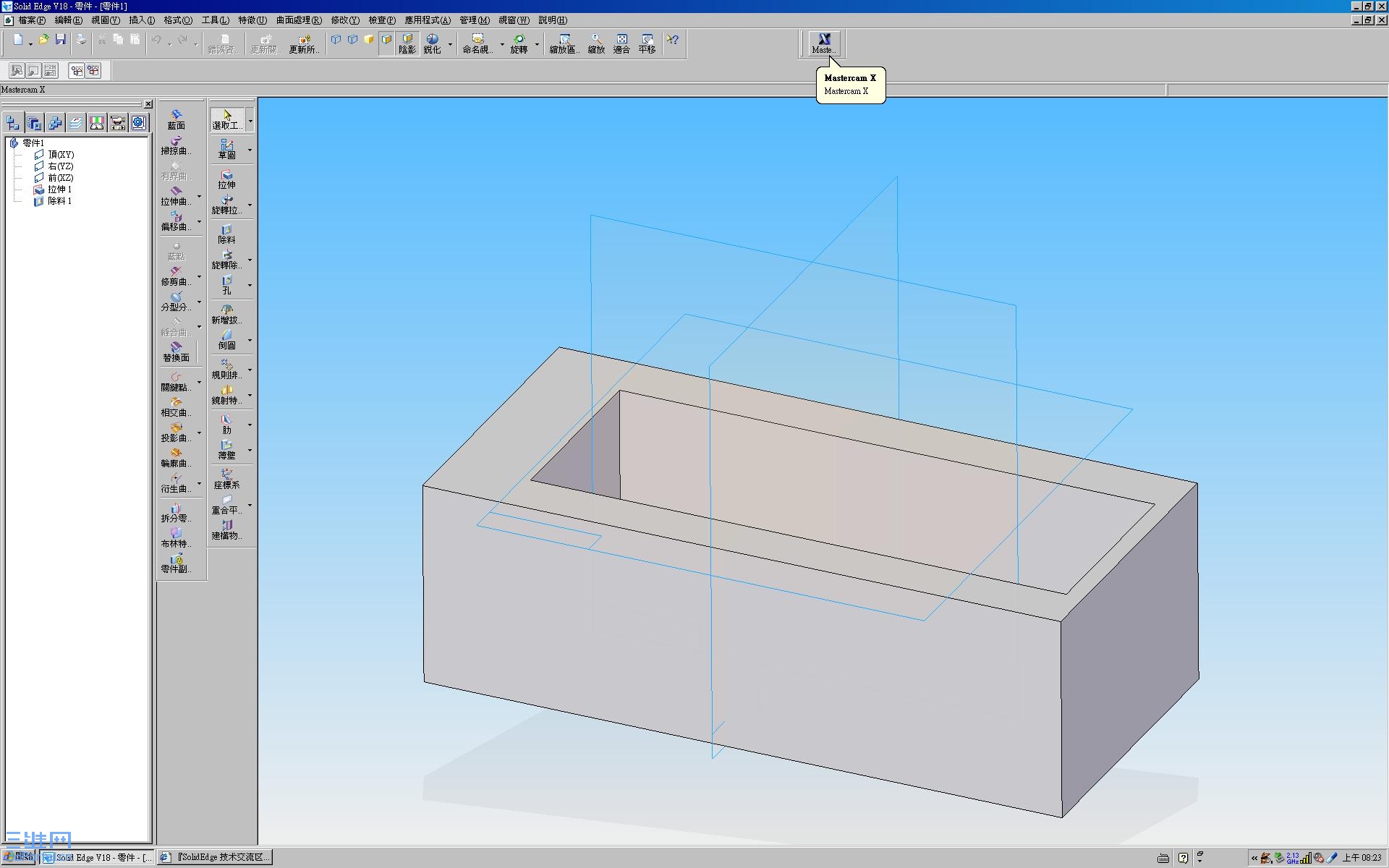Toggle shaded with visible edges display

387,40
